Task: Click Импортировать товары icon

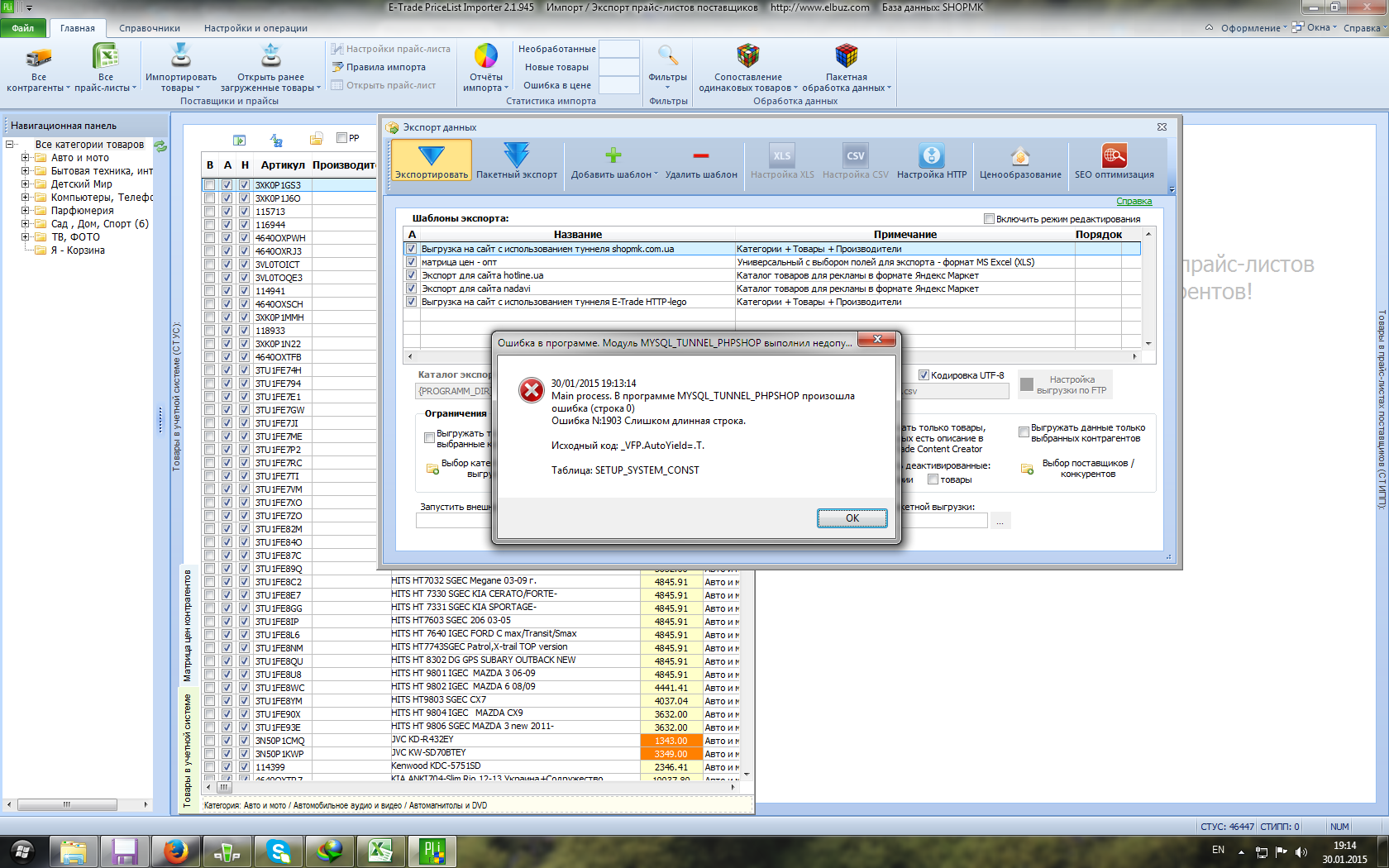Action: pos(180,55)
